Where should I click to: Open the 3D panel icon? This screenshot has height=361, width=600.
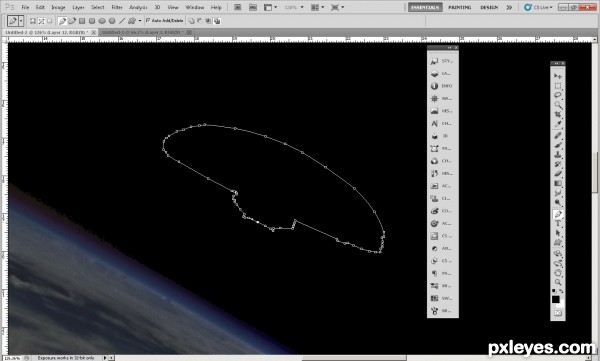434,136
